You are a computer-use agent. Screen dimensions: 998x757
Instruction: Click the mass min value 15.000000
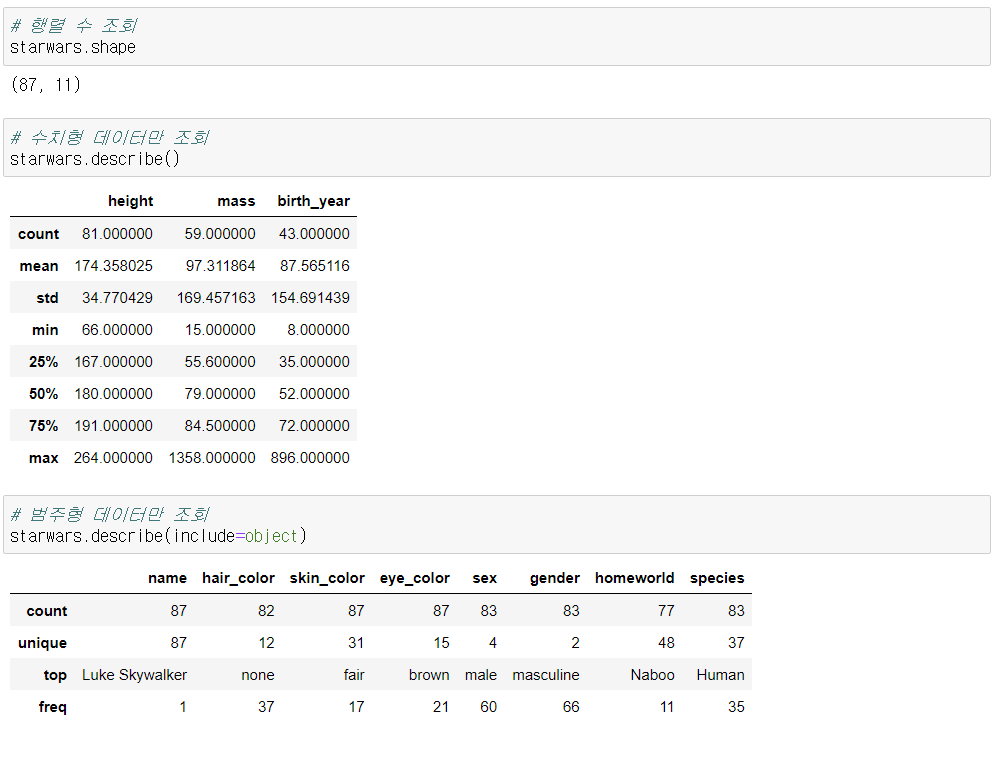[220, 330]
